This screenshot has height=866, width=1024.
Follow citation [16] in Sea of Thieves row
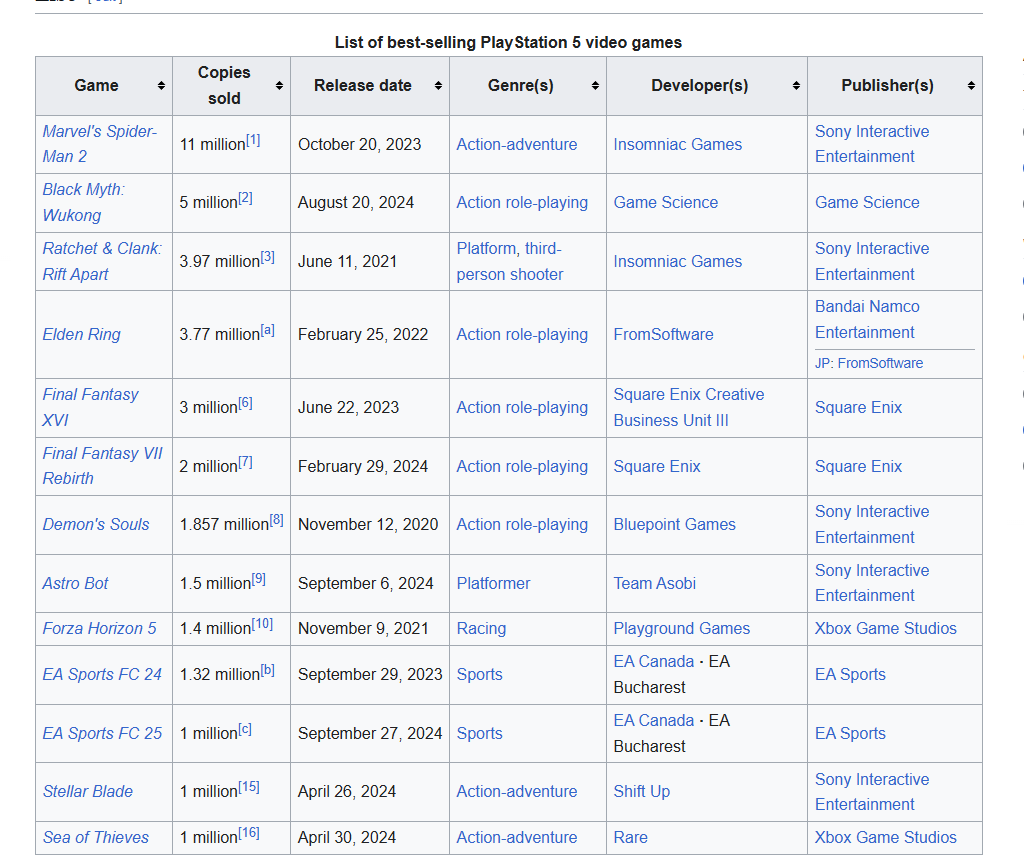tap(249, 833)
